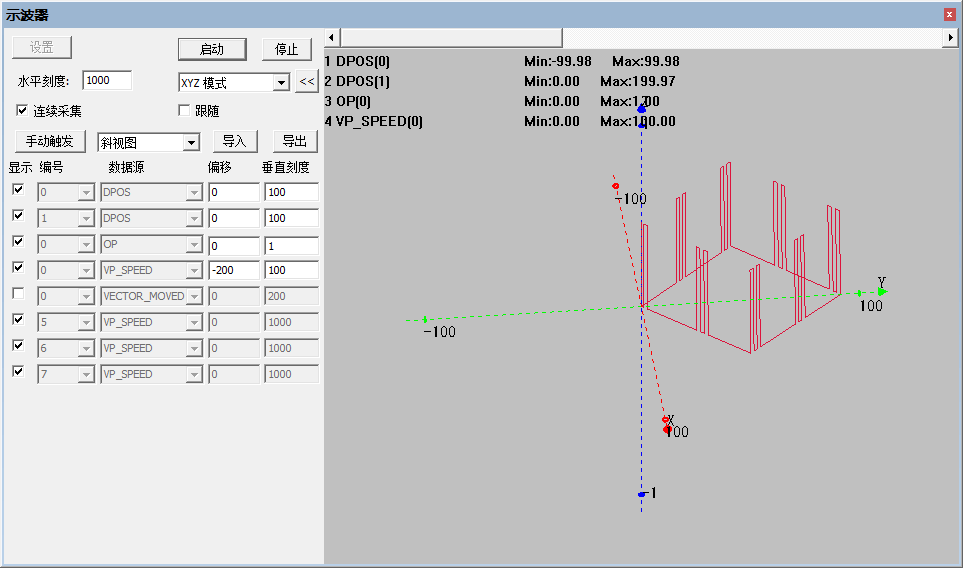Enable the 跟随 checkbox
Image resolution: width=963 pixels, height=568 pixels.
[x=184, y=111]
